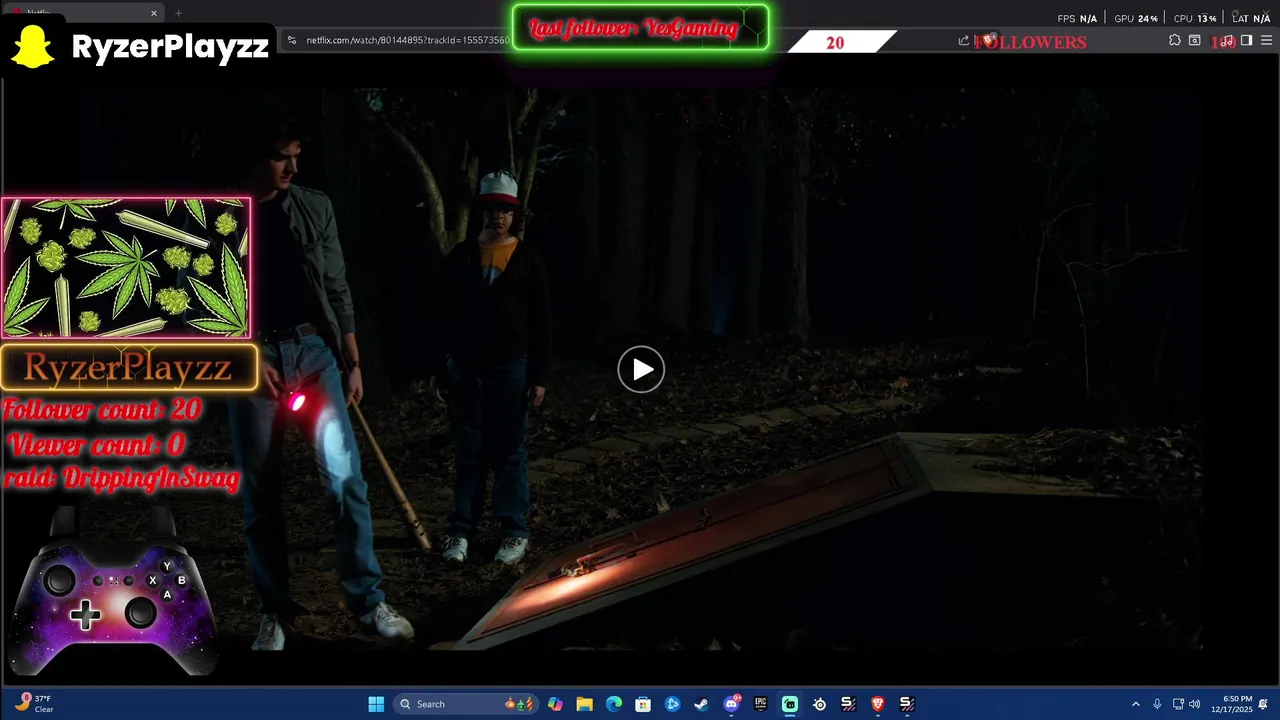
Task: Click the share page icon in toolbar
Action: pos(964,41)
